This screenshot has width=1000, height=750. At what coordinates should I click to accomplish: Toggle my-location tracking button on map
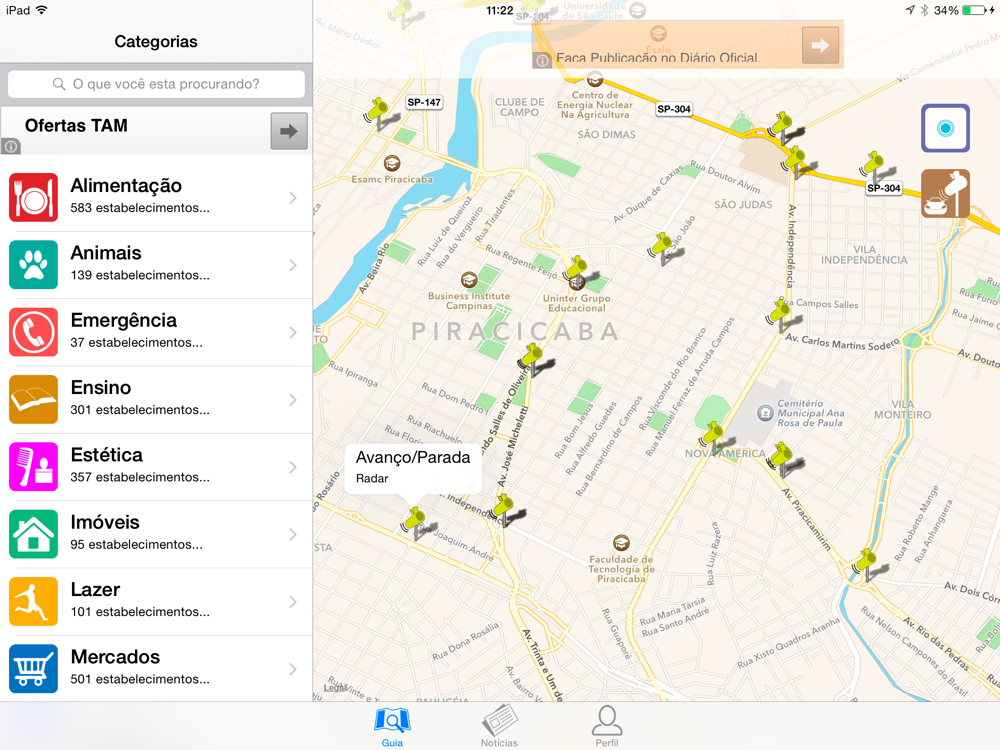click(x=945, y=128)
